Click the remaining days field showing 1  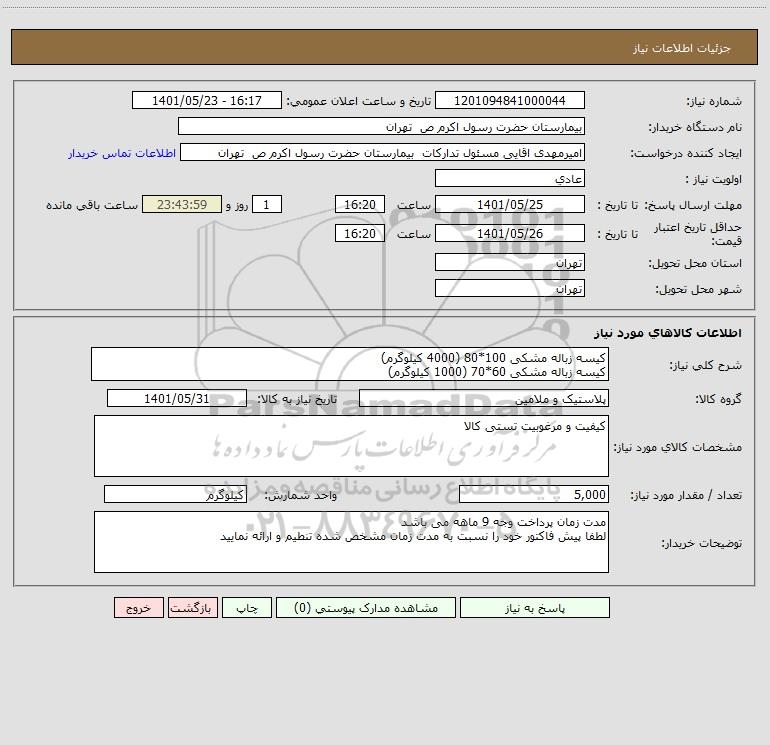point(267,204)
